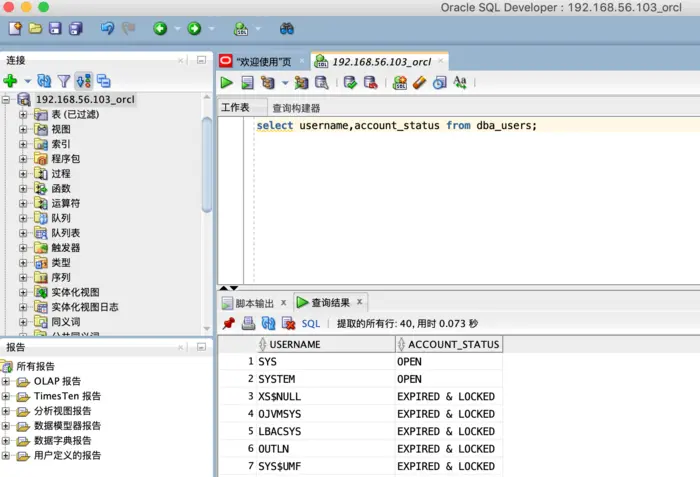Select the SYS username cell
Screen dimensions: 700x477
point(326,361)
